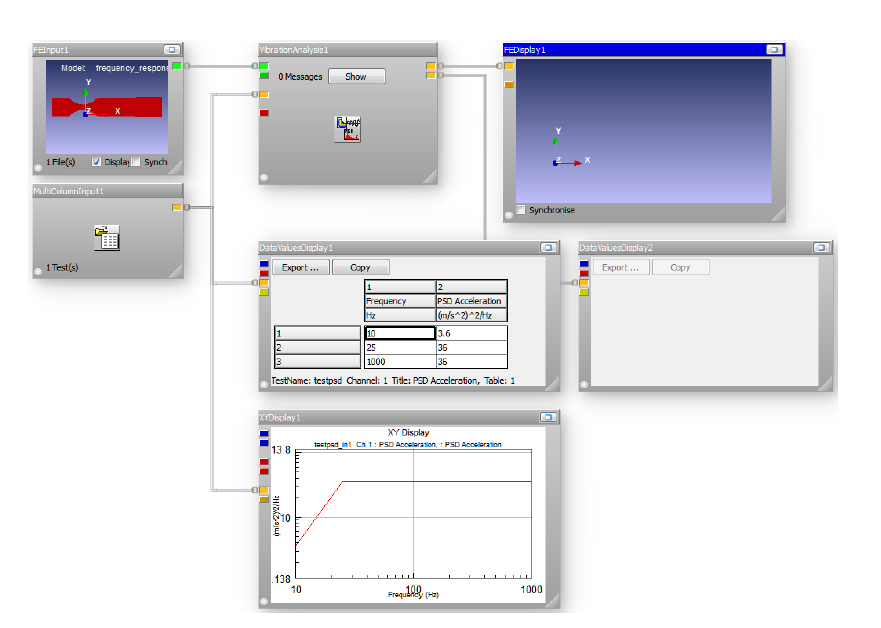The image size is (881, 628).
Task: Click VibrationAnalysis1 red input pin
Action: pos(264,113)
